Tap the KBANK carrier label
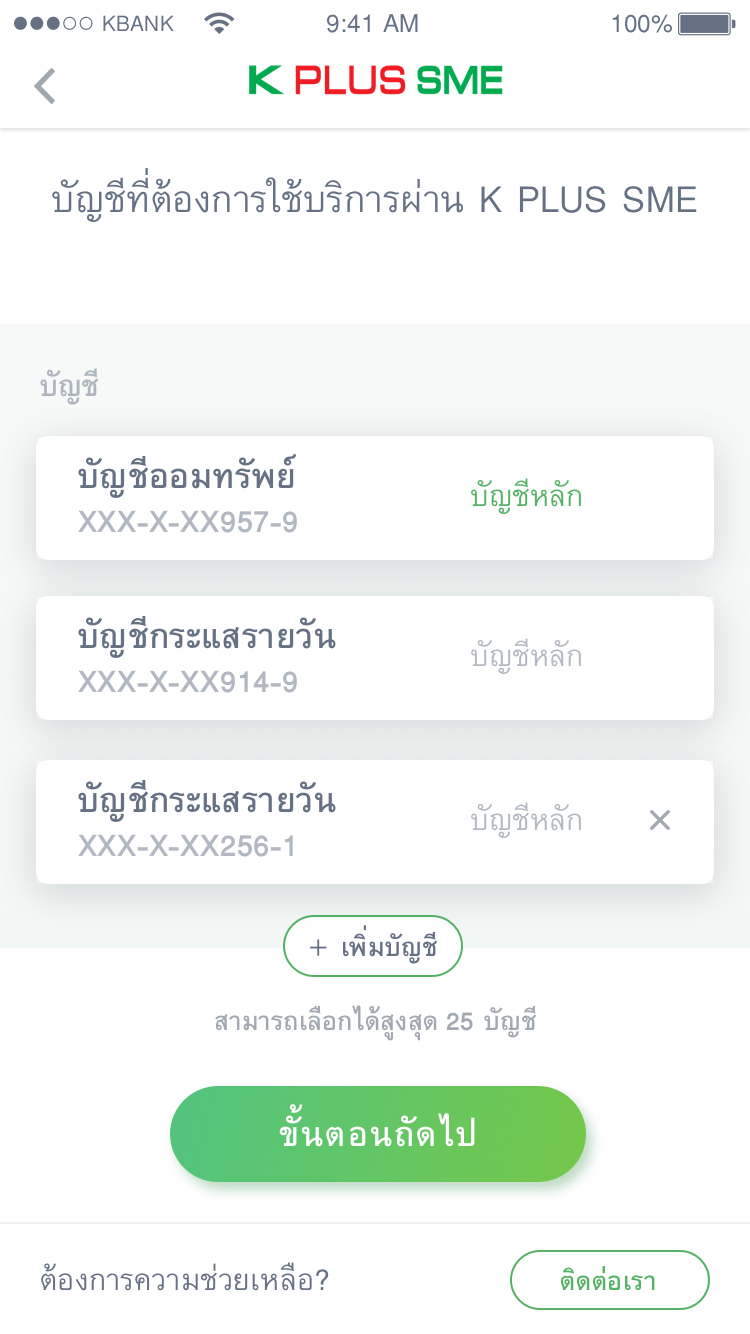This screenshot has height=1334, width=750. pos(138,24)
